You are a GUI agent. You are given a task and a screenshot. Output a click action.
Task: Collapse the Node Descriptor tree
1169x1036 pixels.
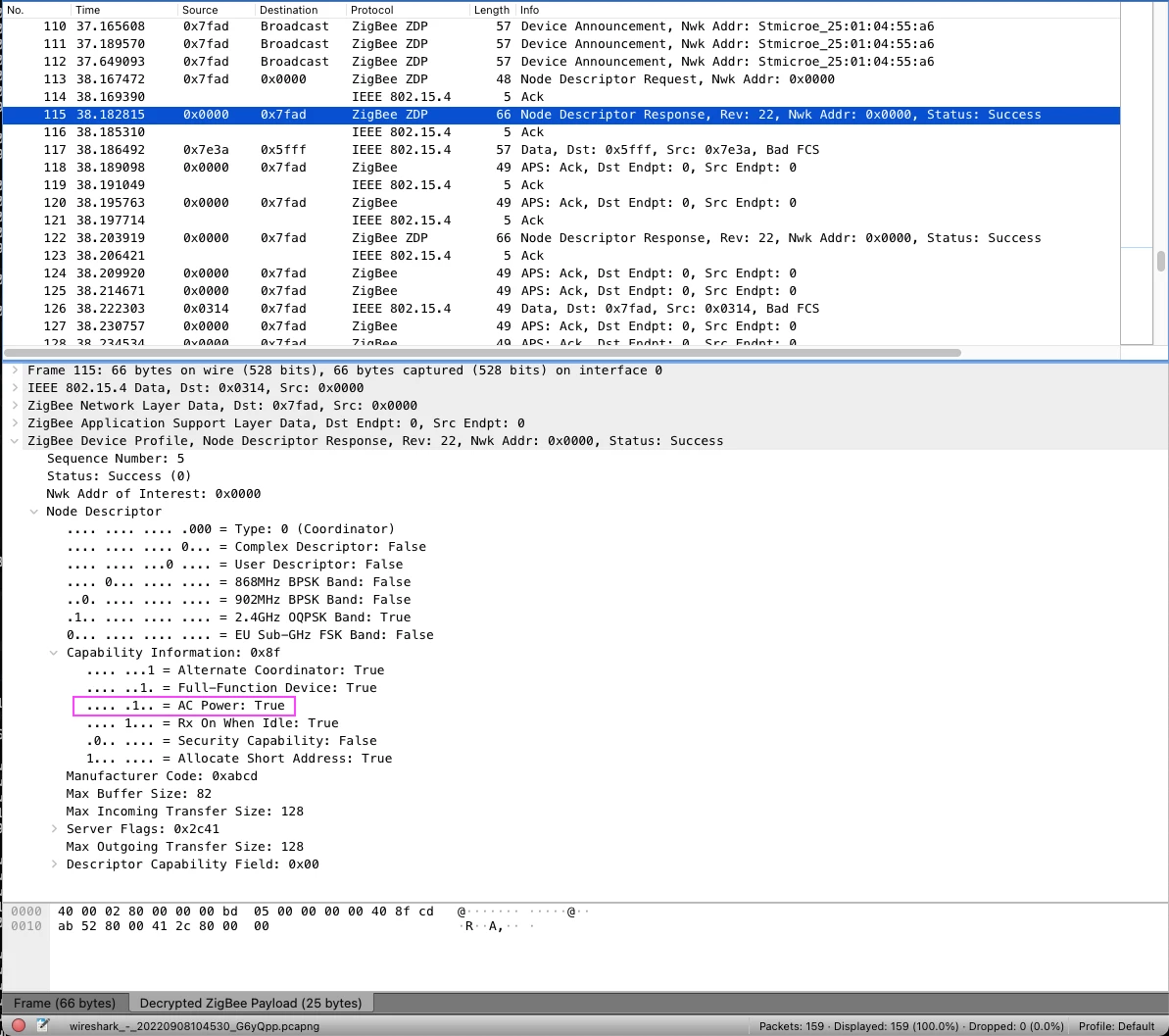point(33,512)
